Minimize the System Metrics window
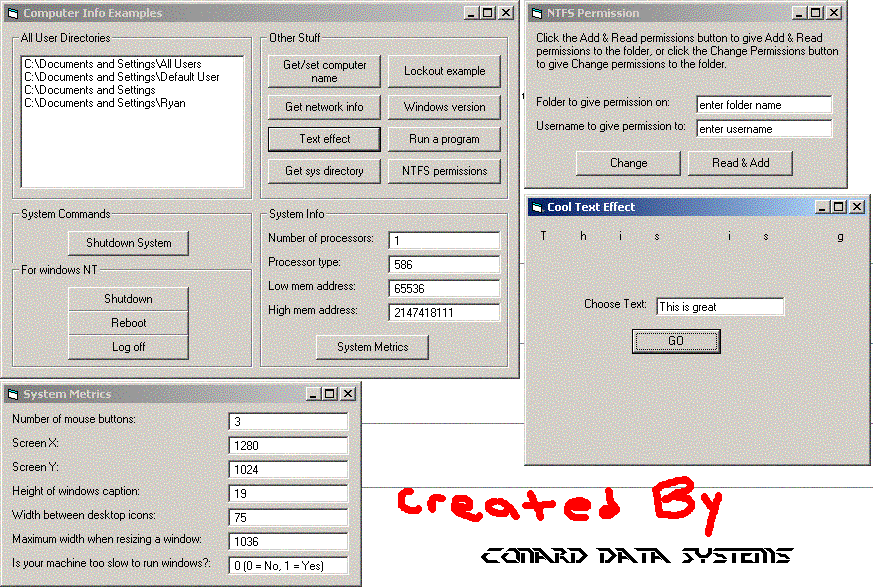This screenshot has height=588, width=873. (313, 394)
